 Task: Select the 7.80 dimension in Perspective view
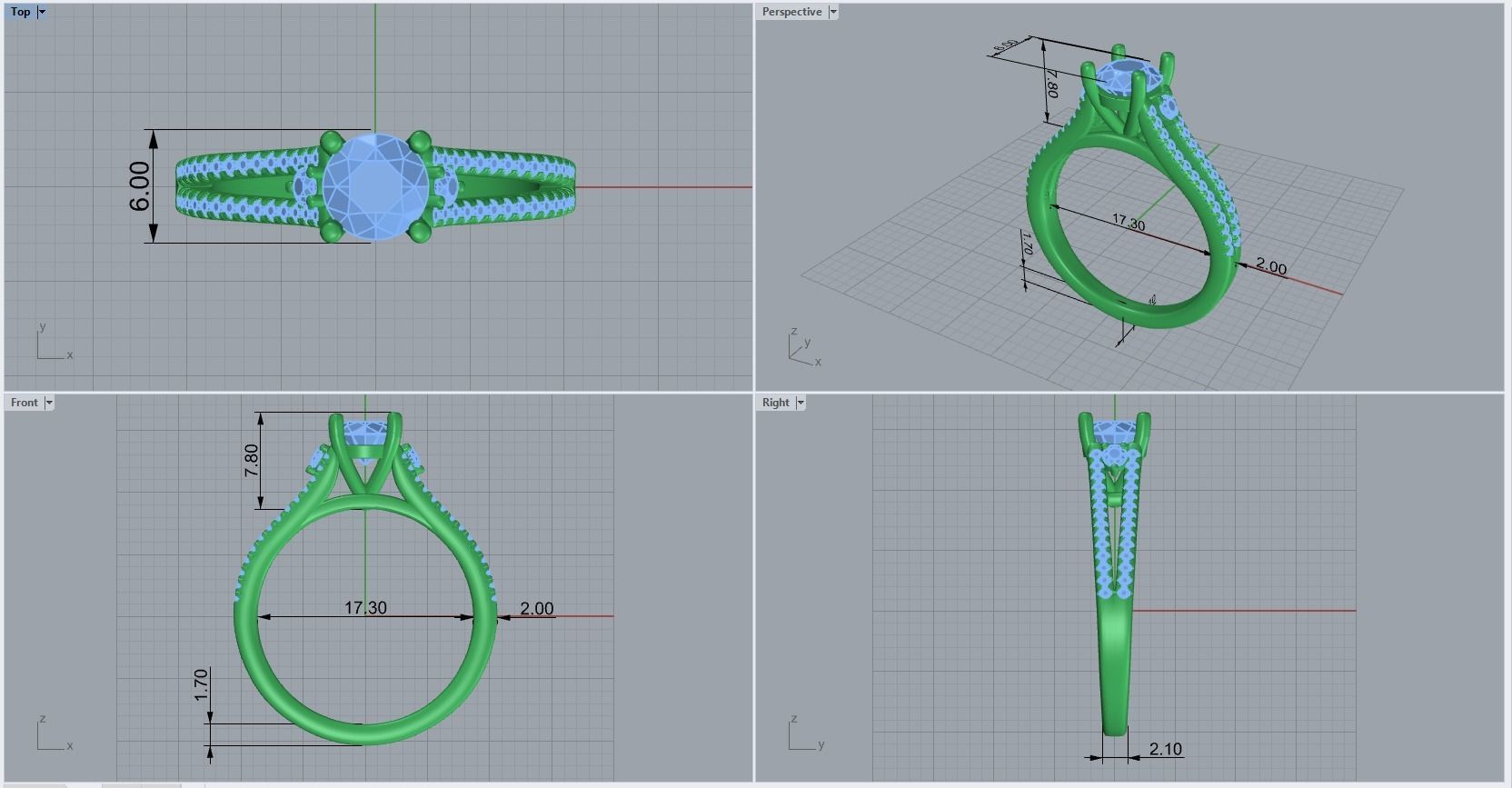tap(1051, 84)
